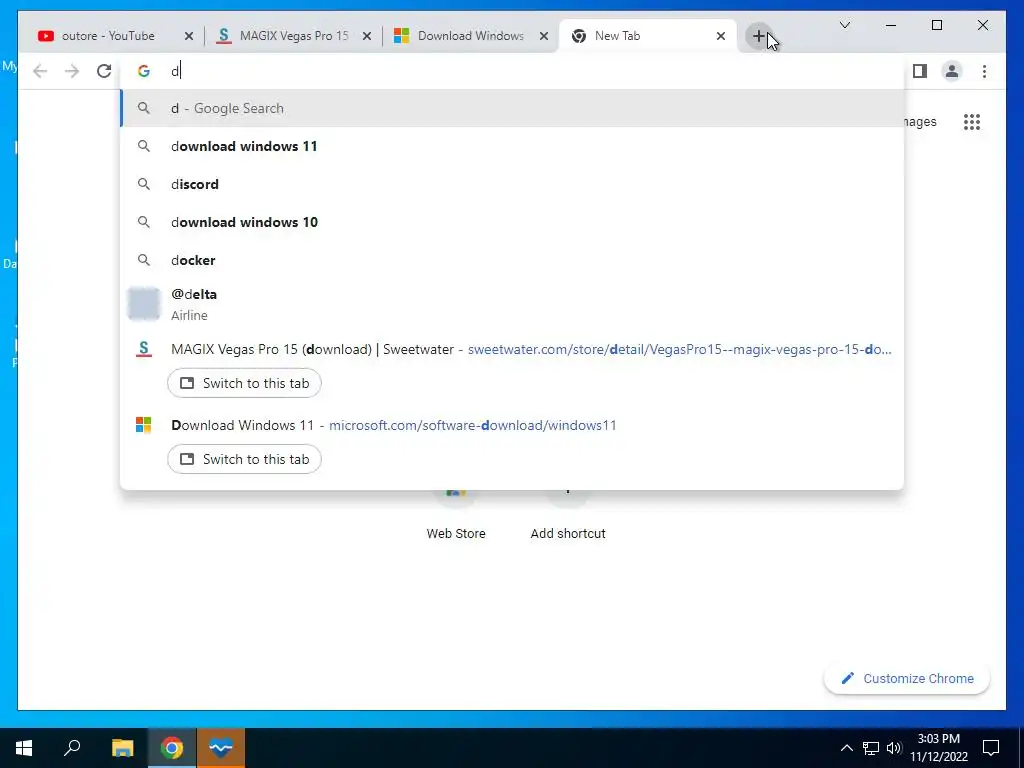This screenshot has width=1024, height=768.
Task: Open the profile avatar menu
Action: pyautogui.click(x=952, y=71)
